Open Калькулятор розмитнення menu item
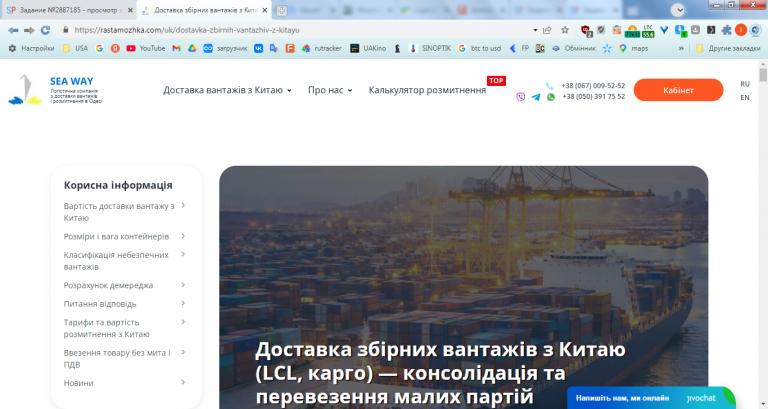Screen dimensions: 768x409 (x=427, y=90)
